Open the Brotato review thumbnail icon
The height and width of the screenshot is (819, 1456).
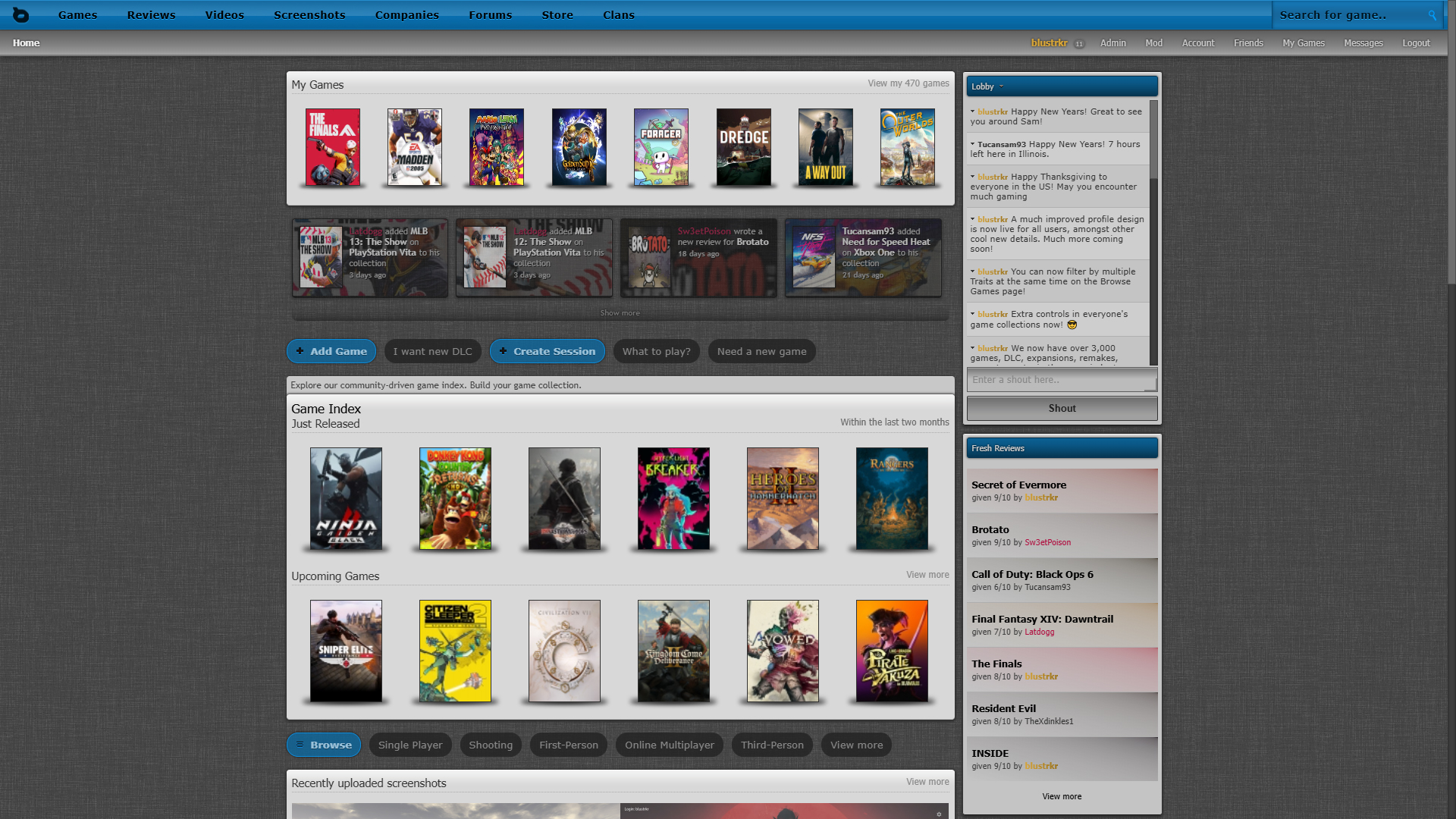649,258
